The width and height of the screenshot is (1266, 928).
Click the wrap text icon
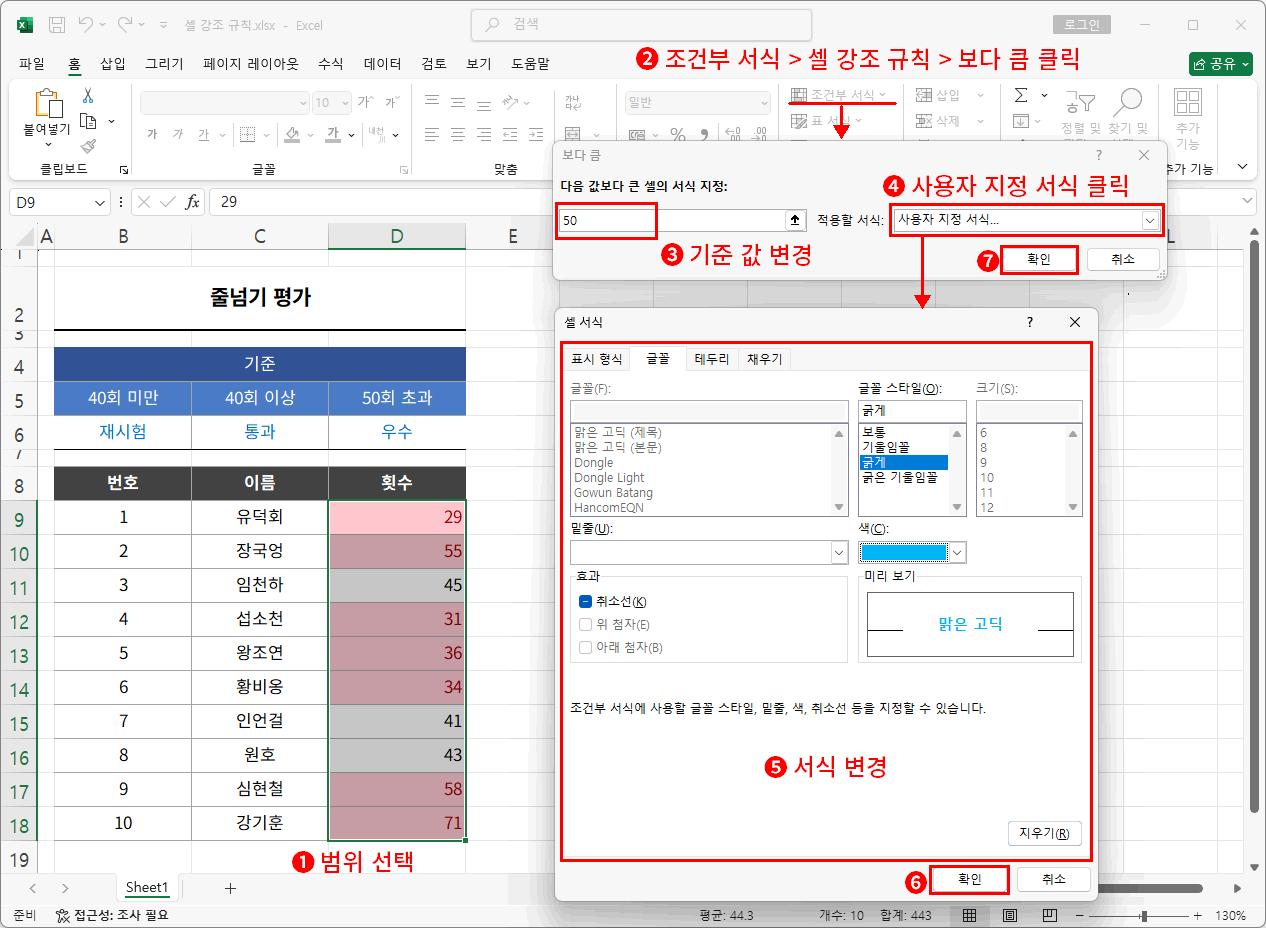click(573, 102)
